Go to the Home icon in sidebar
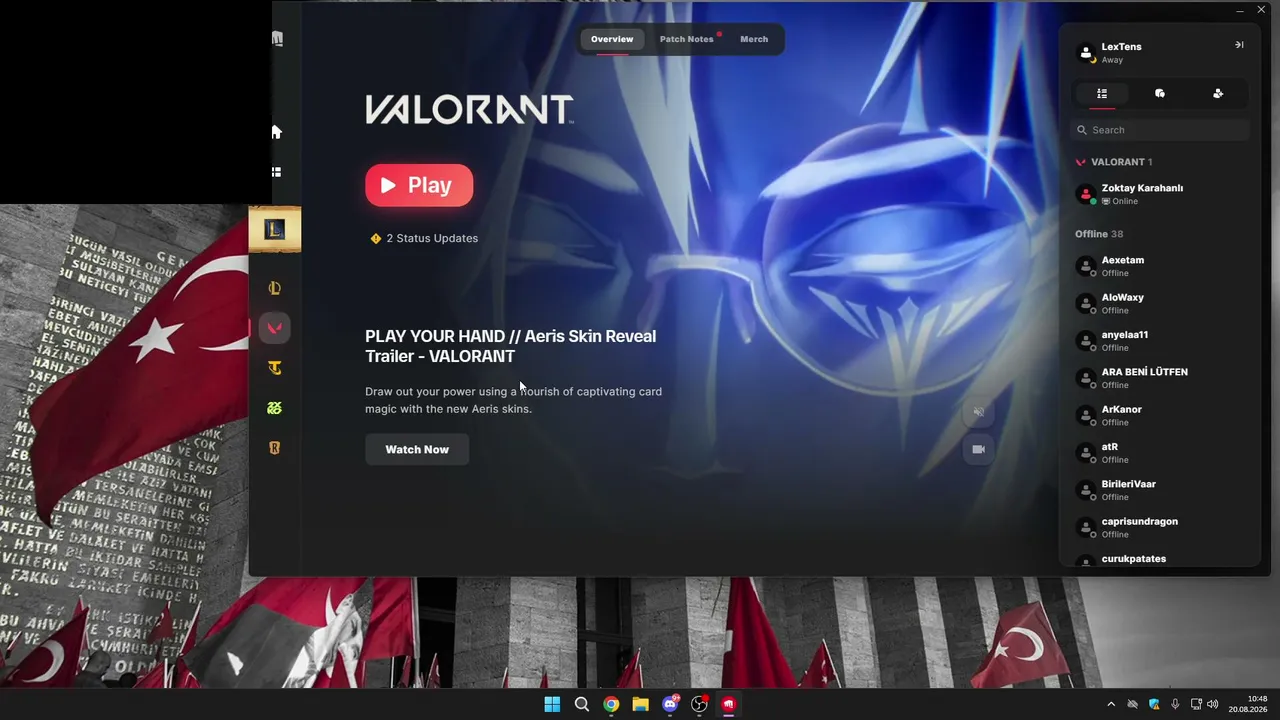This screenshot has height=720, width=1280. tap(277, 132)
